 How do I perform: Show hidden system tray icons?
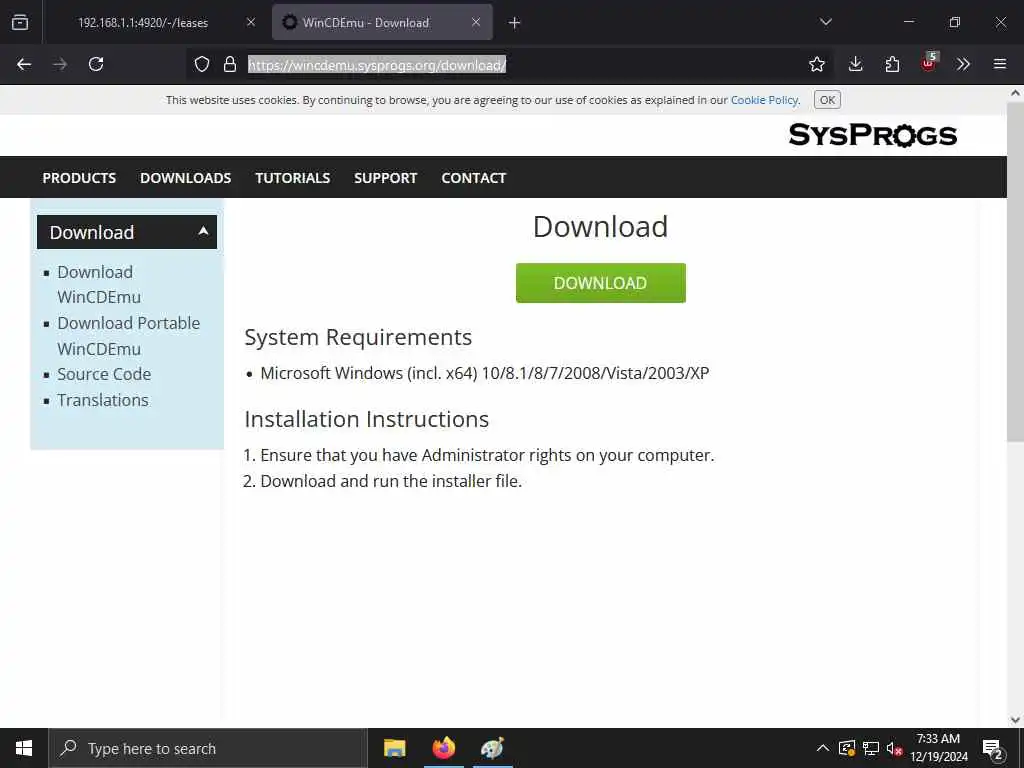823,748
